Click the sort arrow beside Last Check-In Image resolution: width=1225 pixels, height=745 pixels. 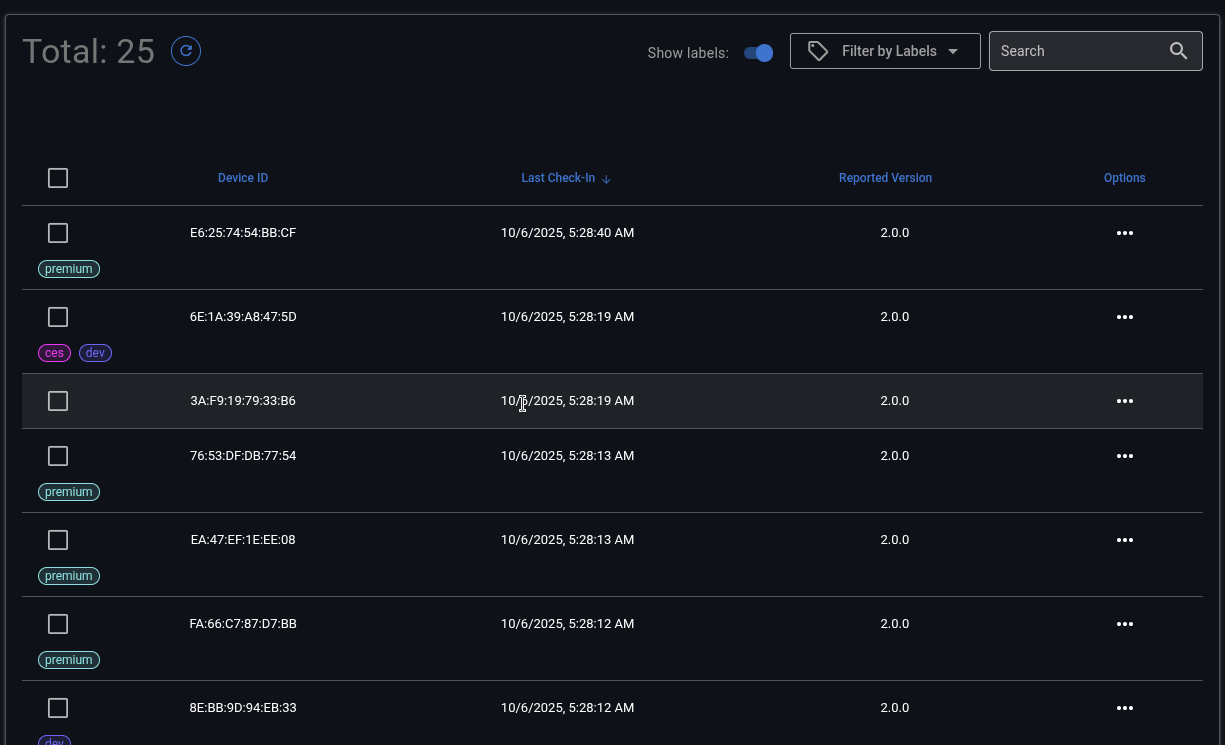(x=606, y=179)
